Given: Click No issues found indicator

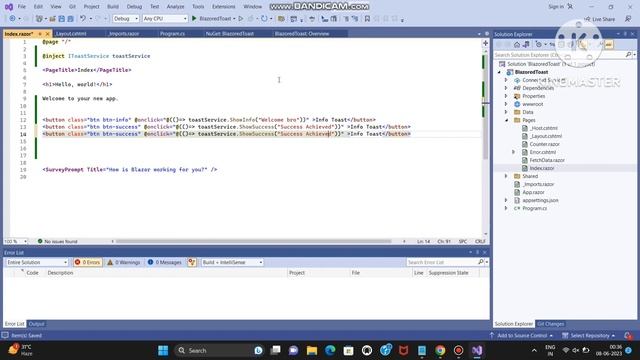Looking at the screenshot, I should click(57, 241).
